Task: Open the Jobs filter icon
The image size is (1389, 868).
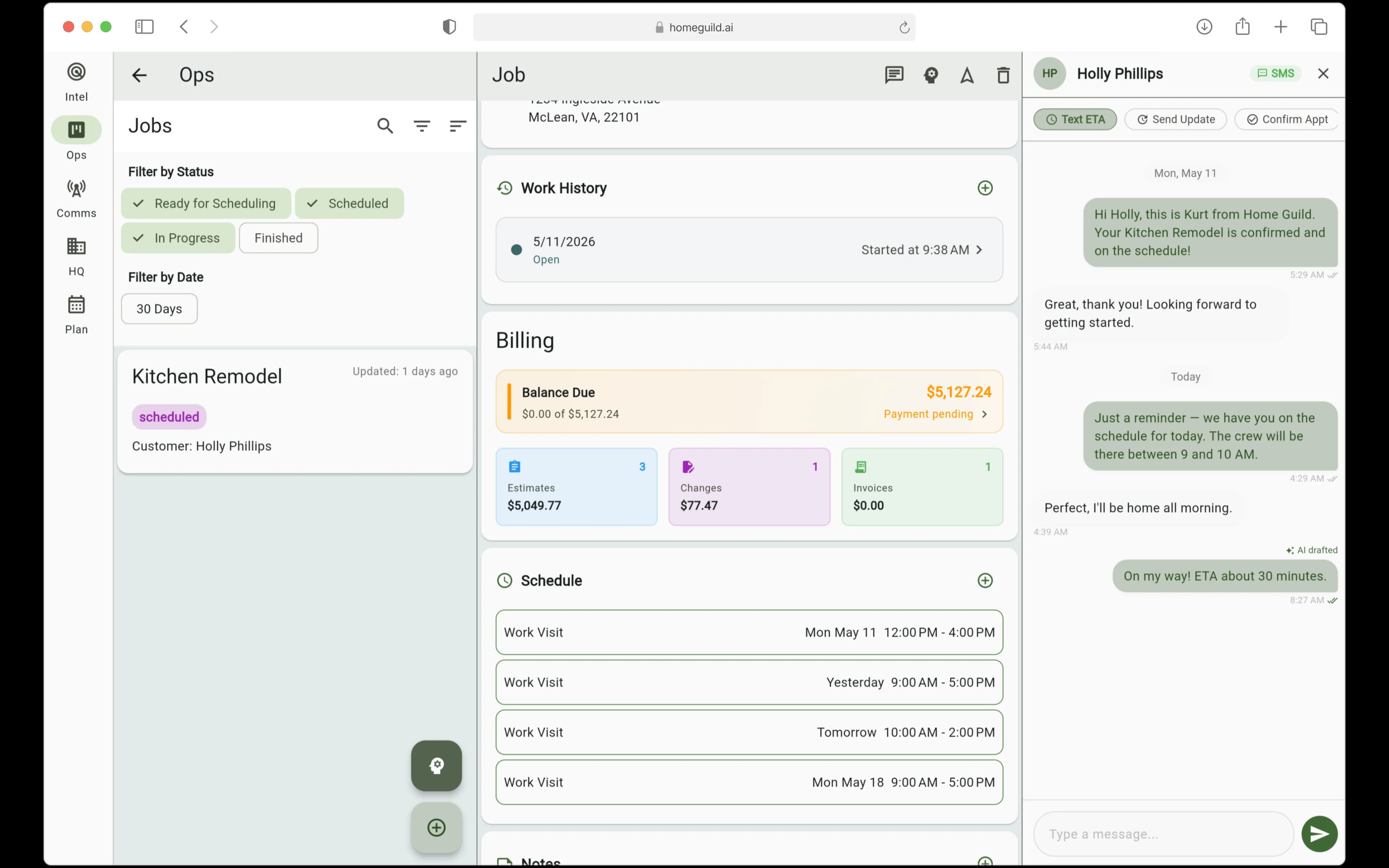Action: click(422, 126)
